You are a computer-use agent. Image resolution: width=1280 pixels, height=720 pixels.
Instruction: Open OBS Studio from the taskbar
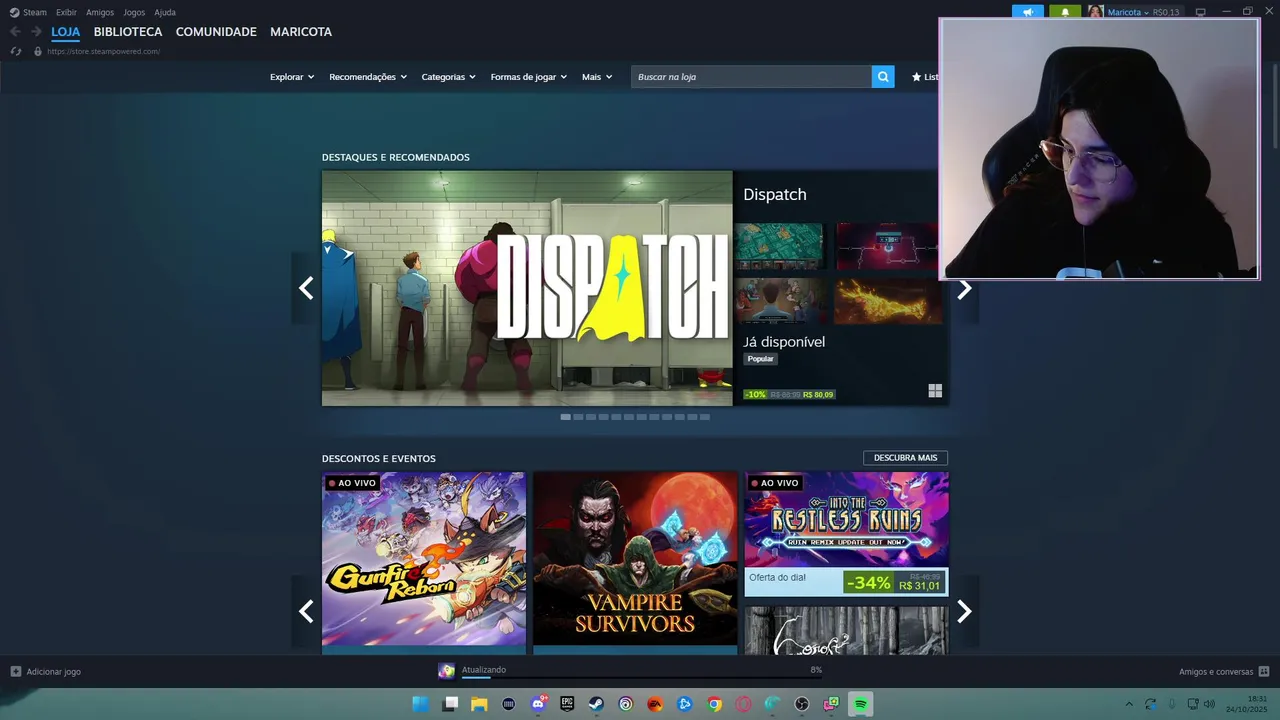[x=802, y=704]
